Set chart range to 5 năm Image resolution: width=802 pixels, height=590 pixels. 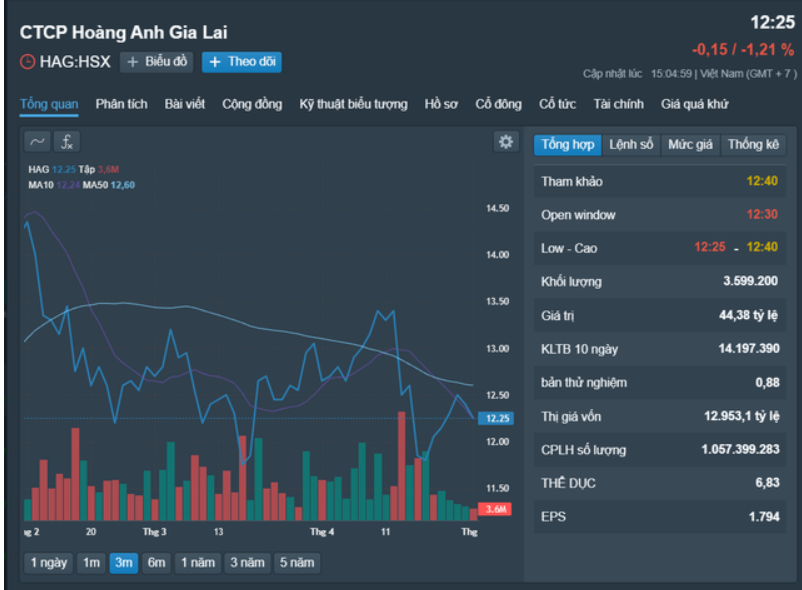(x=297, y=563)
